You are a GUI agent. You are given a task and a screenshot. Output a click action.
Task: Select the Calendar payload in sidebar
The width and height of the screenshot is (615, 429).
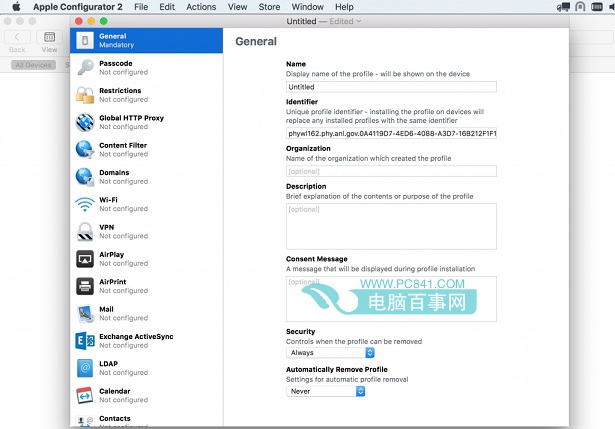pyautogui.click(x=114, y=395)
